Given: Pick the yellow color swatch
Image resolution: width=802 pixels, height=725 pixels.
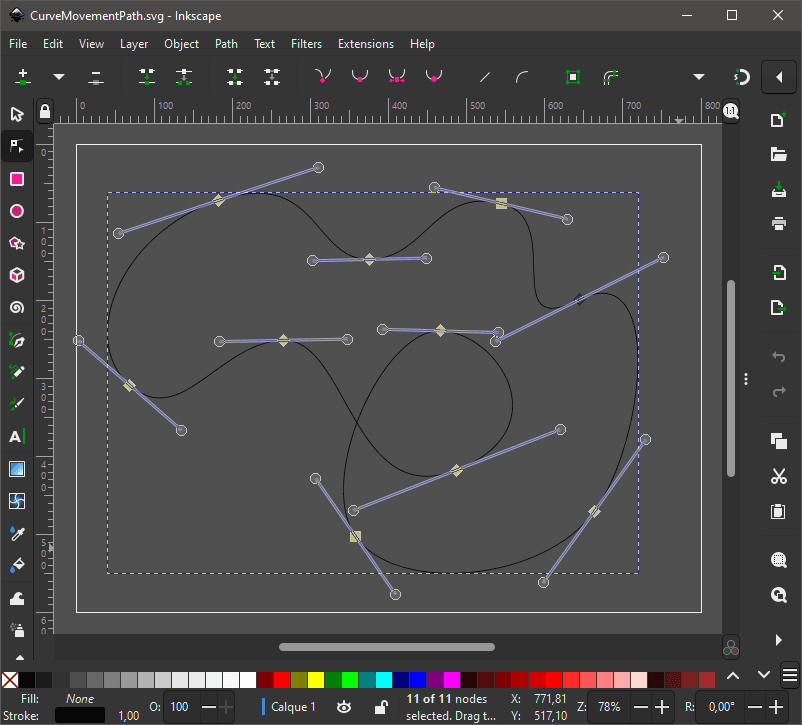Looking at the screenshot, I should [x=316, y=680].
